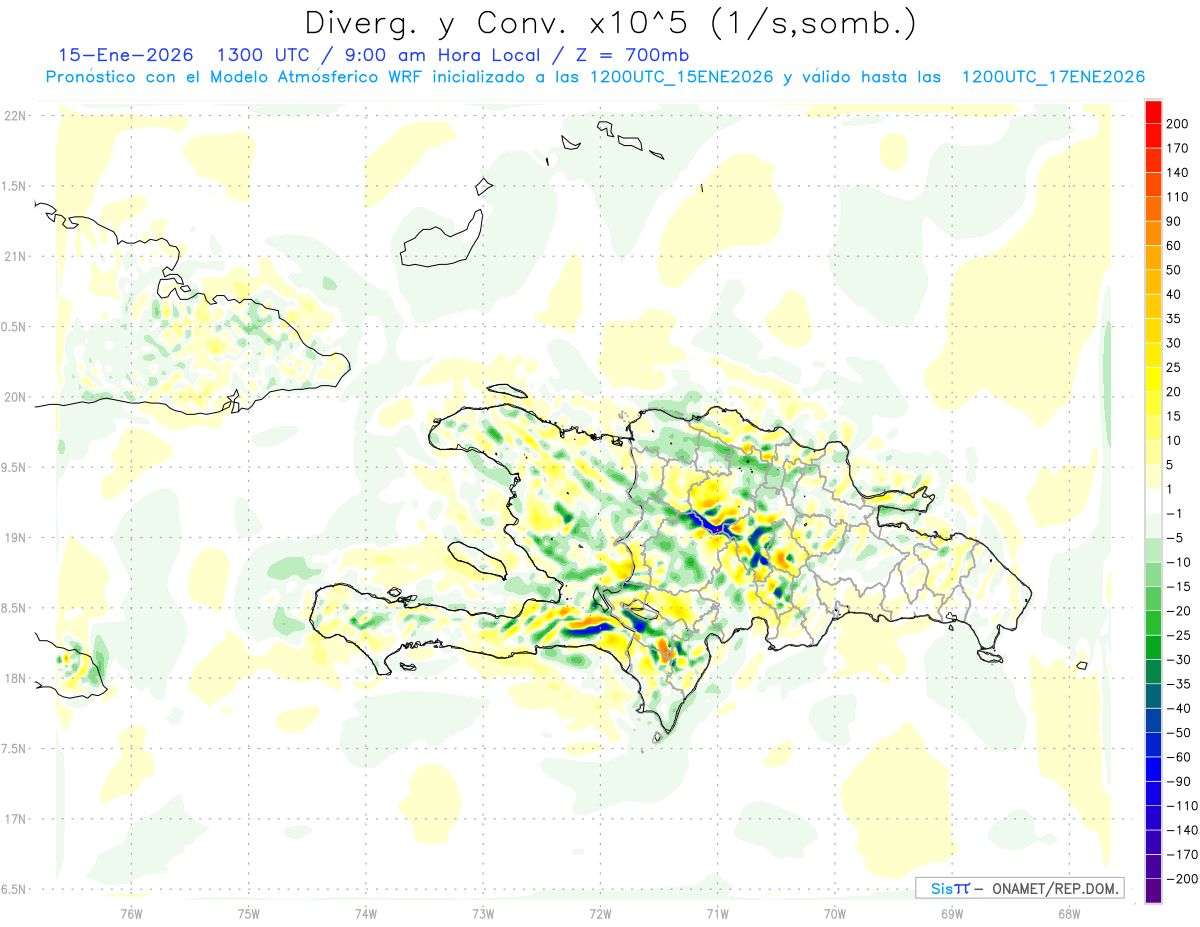Click the '-10' color bar label
The height and width of the screenshot is (927, 1200).
pos(1177,562)
